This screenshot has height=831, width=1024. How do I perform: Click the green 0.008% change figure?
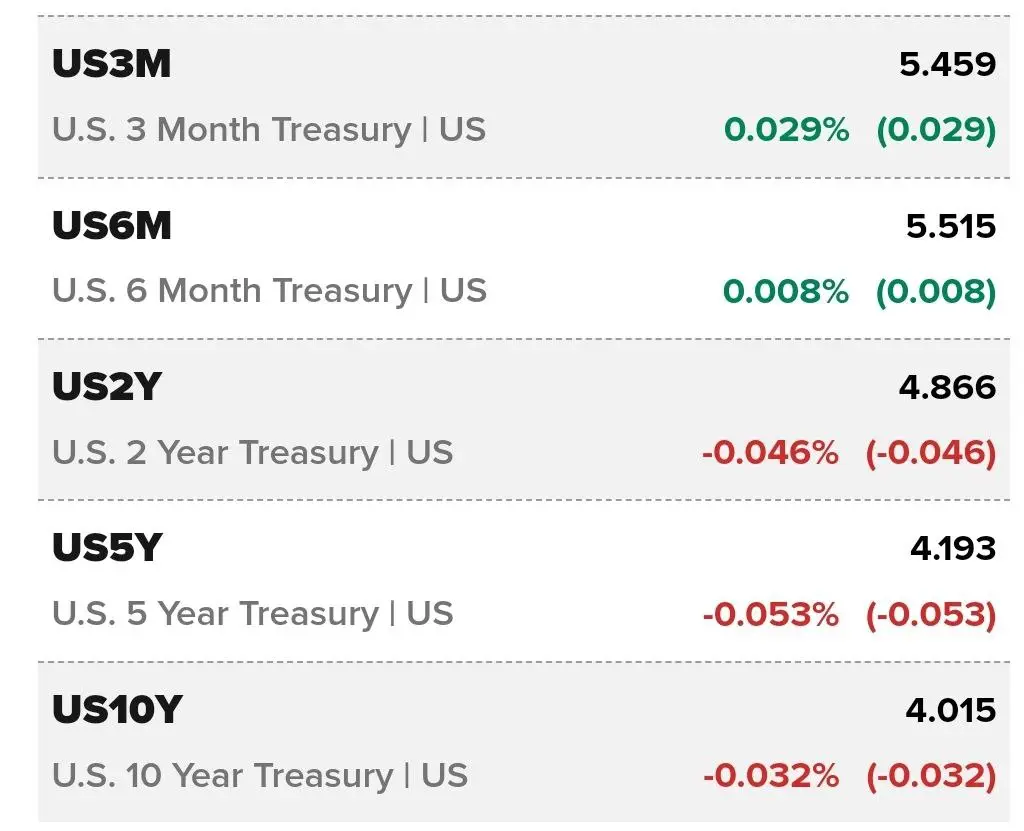(x=786, y=291)
